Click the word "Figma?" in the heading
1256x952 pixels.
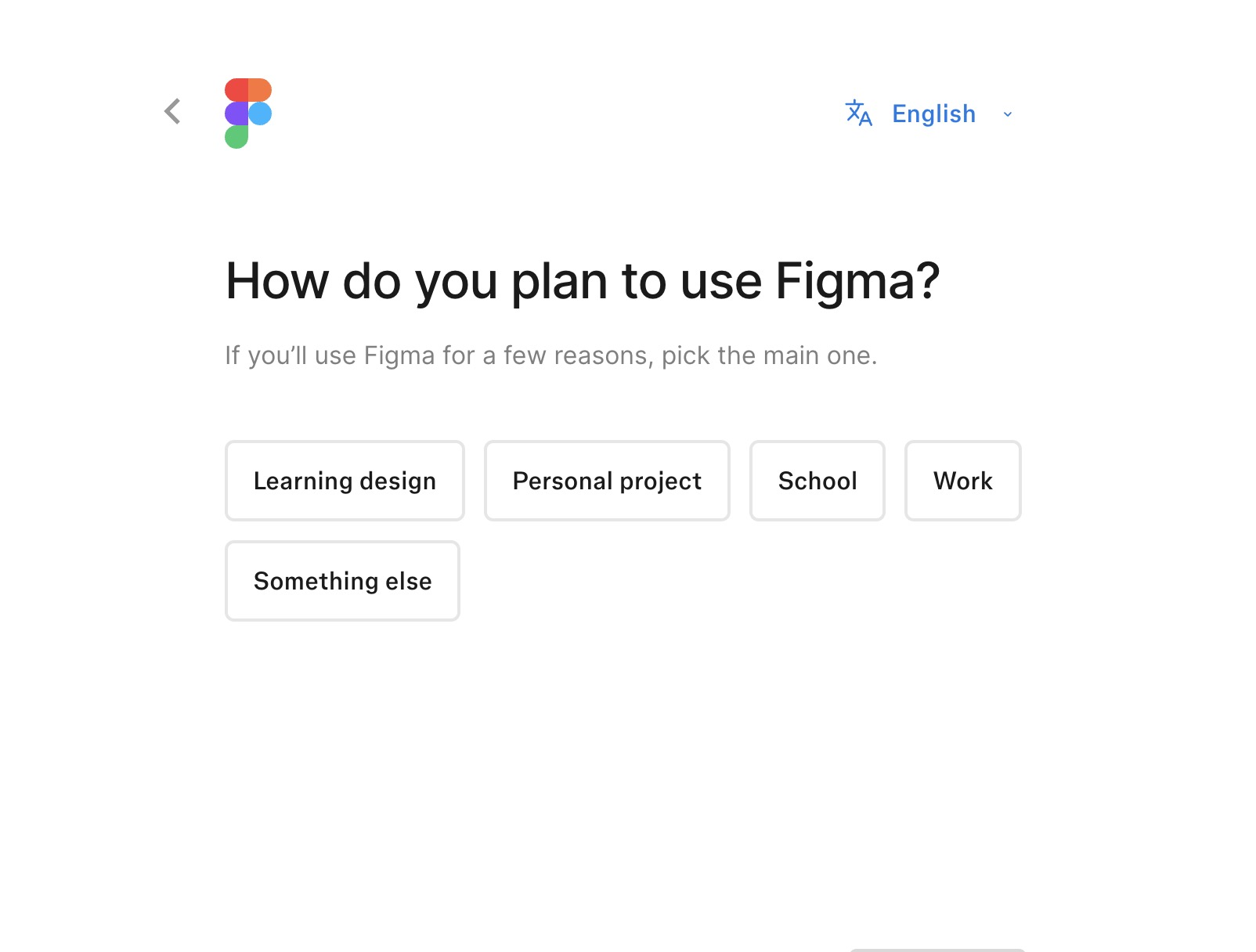pyautogui.click(x=857, y=281)
